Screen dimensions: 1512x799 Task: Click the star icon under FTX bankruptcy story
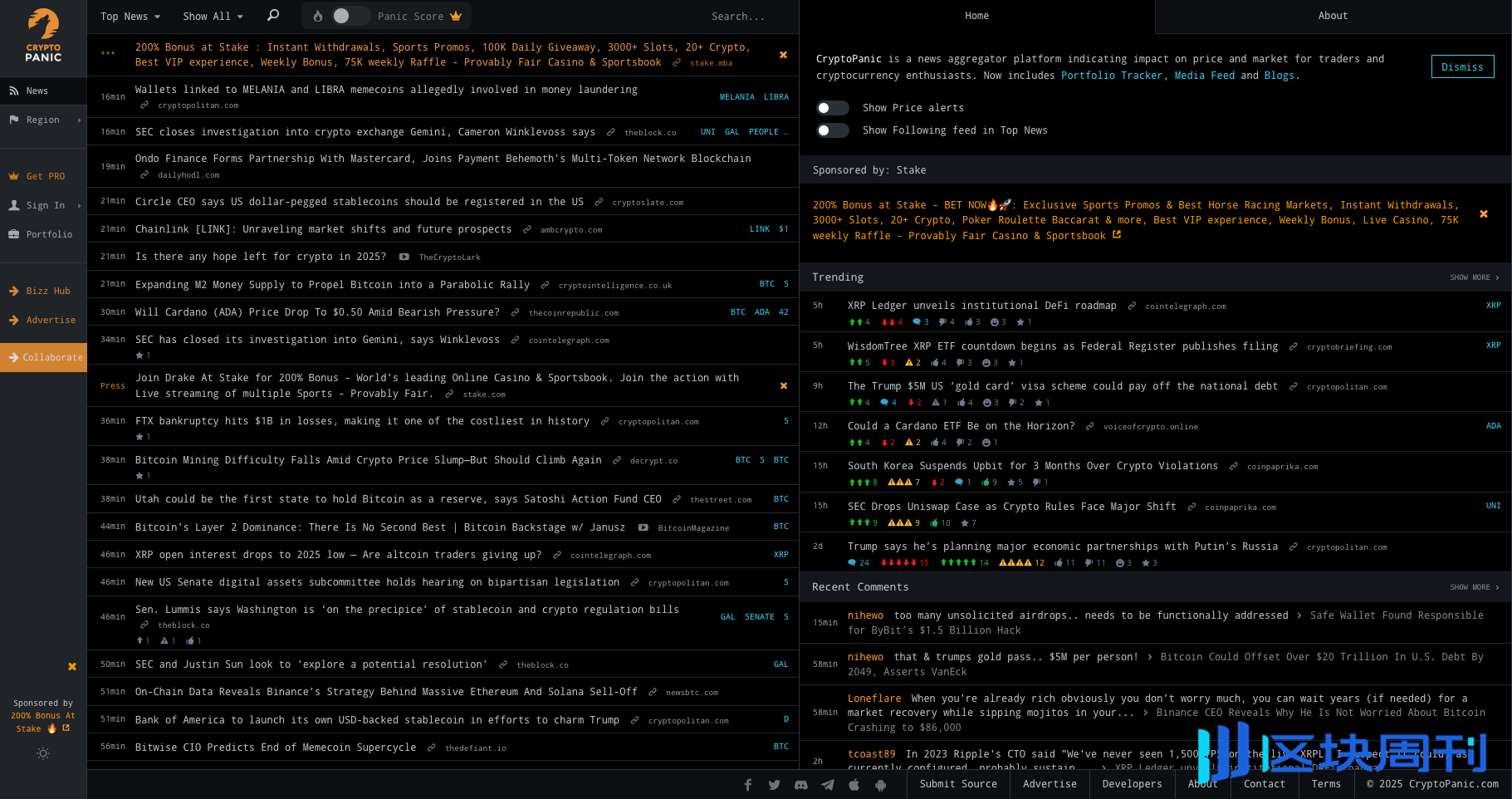(139, 437)
